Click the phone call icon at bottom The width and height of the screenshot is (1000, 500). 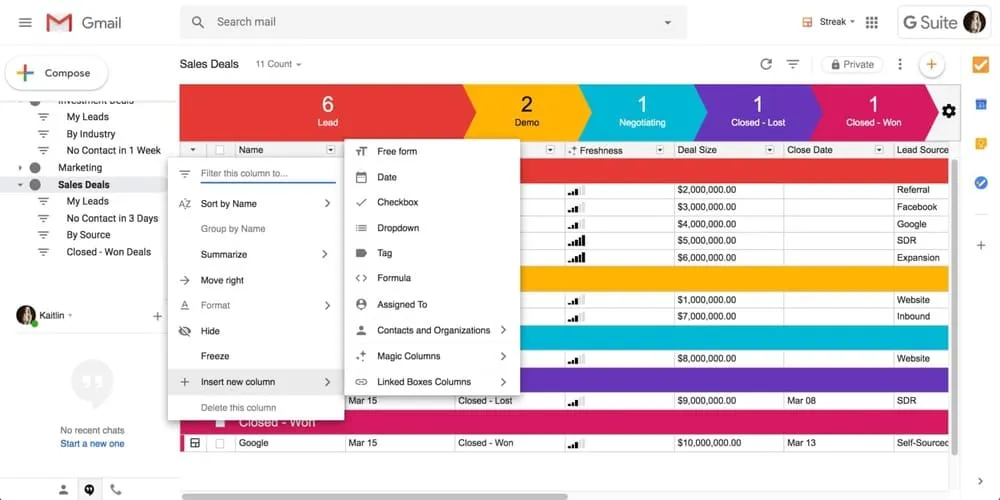tap(116, 490)
